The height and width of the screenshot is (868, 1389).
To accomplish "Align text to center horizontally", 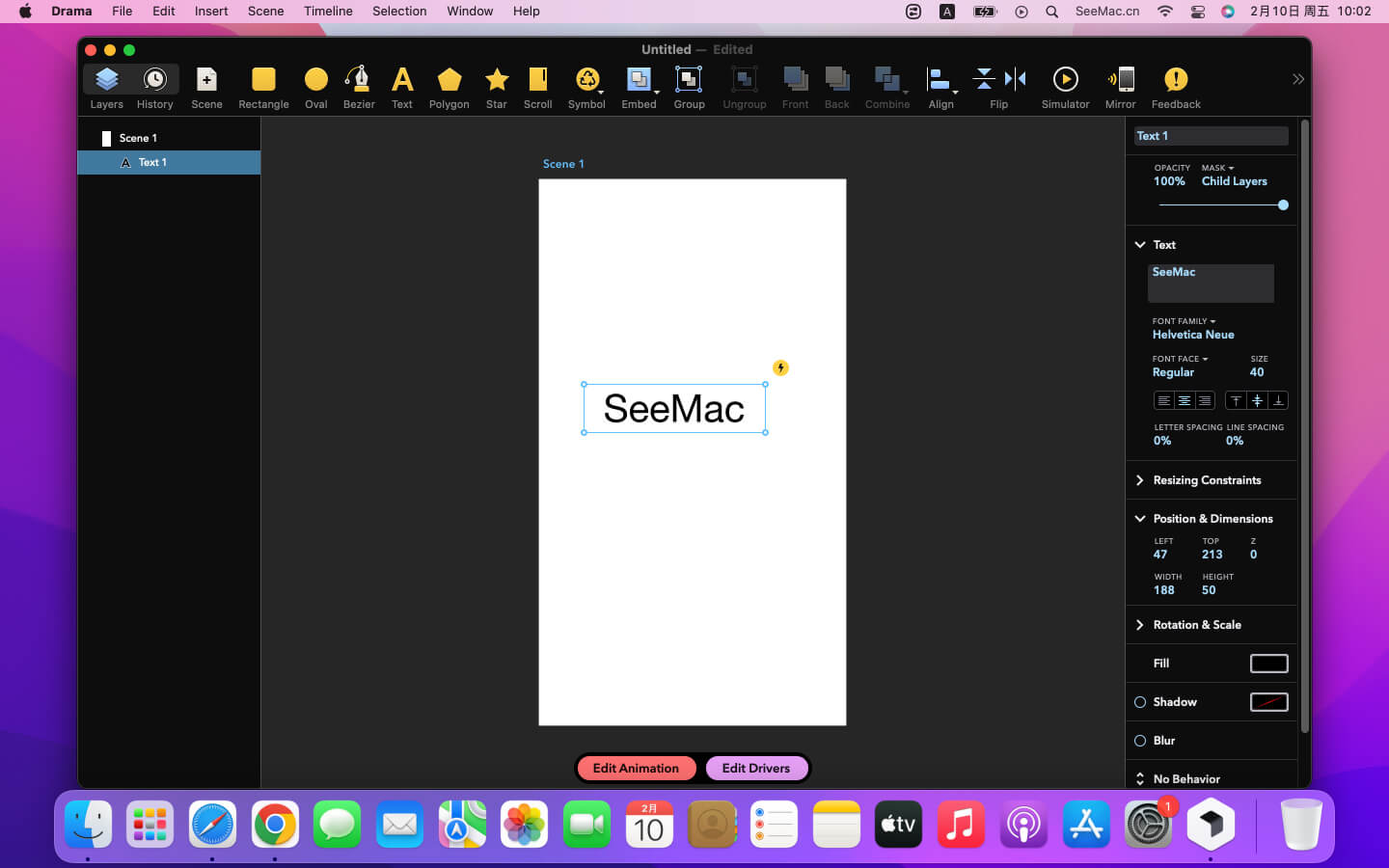I will (x=1184, y=400).
